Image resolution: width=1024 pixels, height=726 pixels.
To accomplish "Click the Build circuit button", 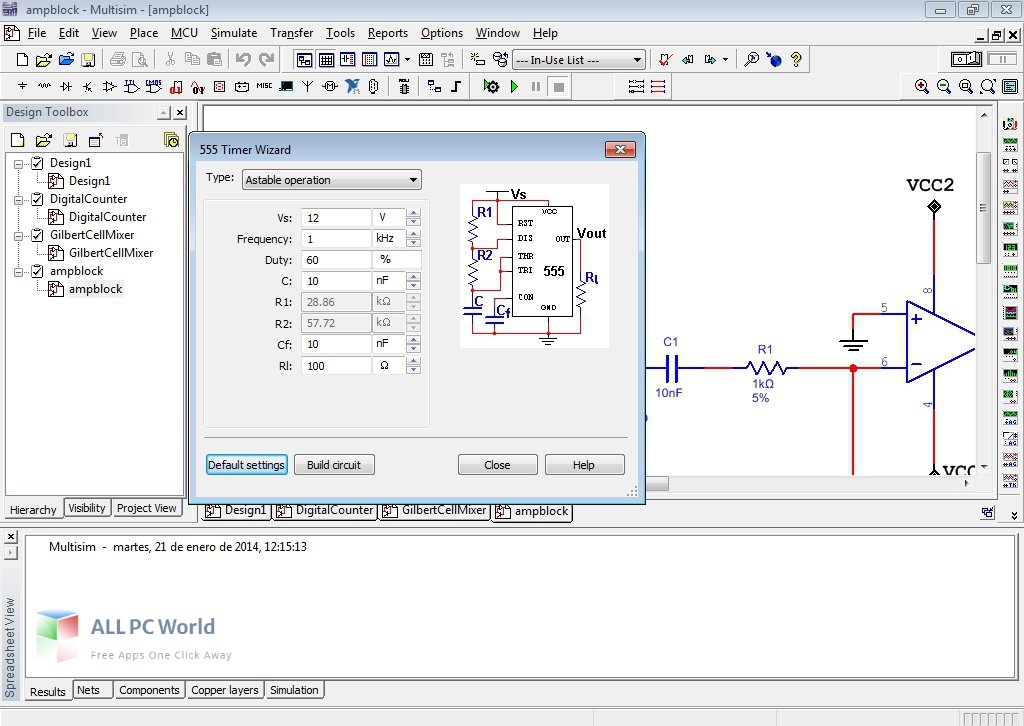I will [334, 464].
